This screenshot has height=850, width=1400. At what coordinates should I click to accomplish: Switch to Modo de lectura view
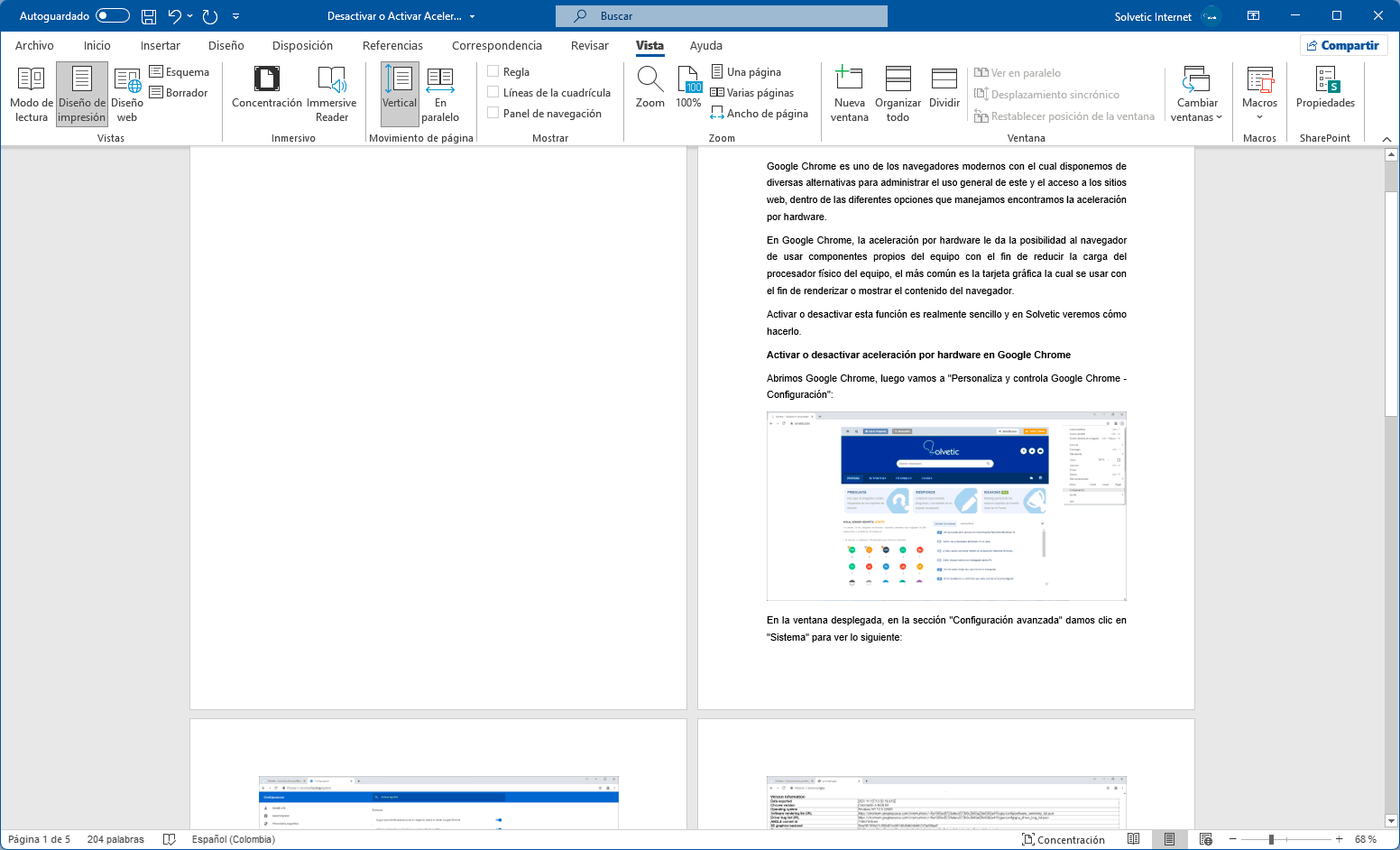31,94
